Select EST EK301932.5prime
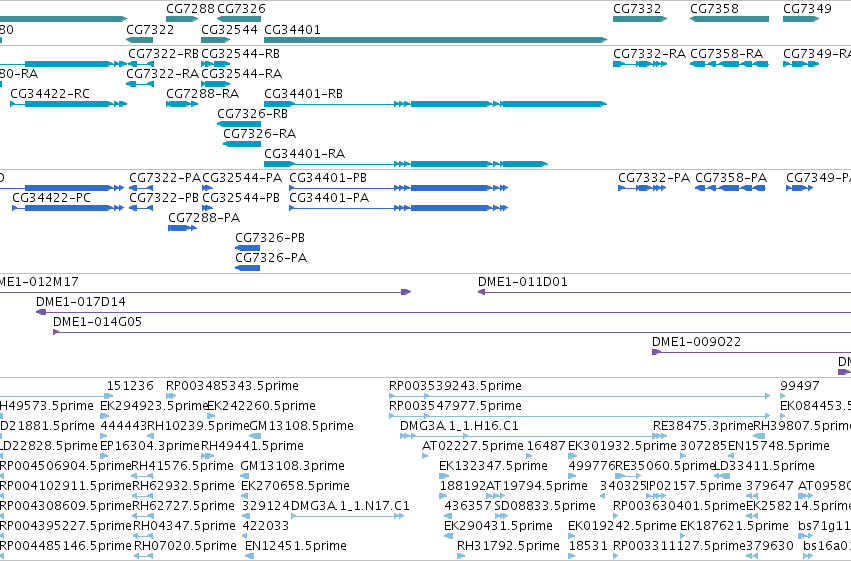851x561 pixels. 573,456
